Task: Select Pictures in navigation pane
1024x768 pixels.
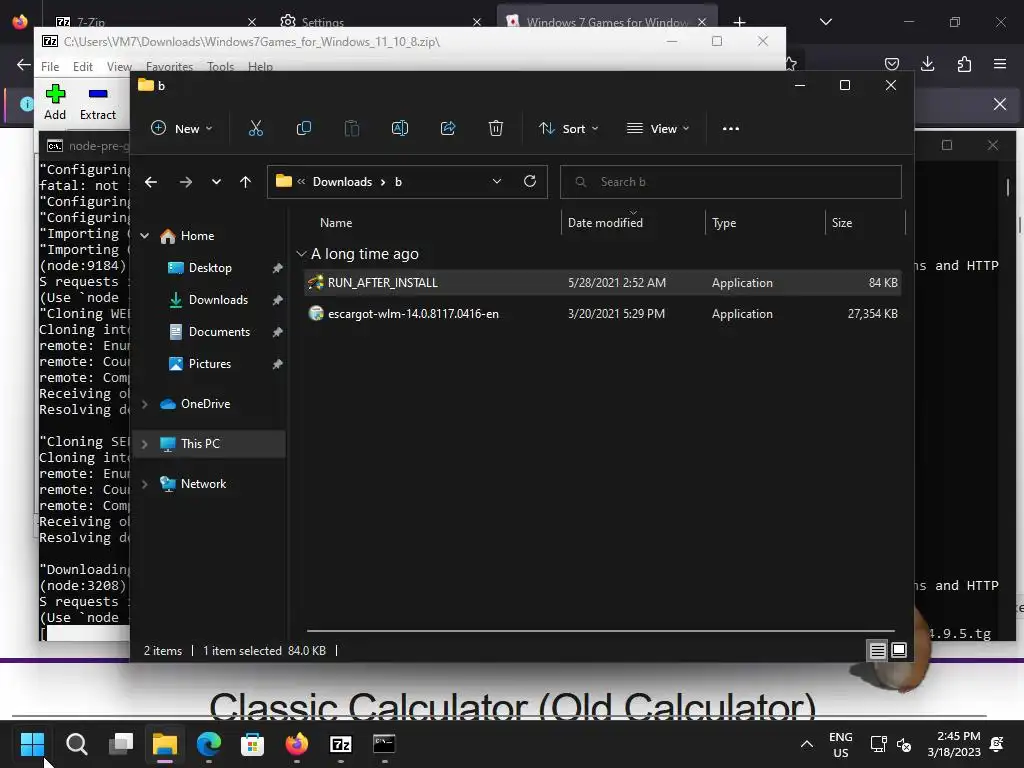Action: pos(210,364)
